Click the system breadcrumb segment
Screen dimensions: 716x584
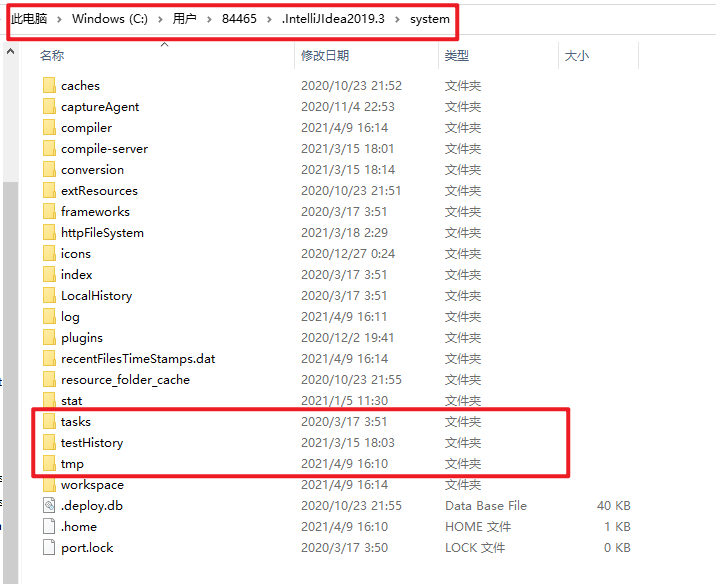pyautogui.click(x=430, y=19)
